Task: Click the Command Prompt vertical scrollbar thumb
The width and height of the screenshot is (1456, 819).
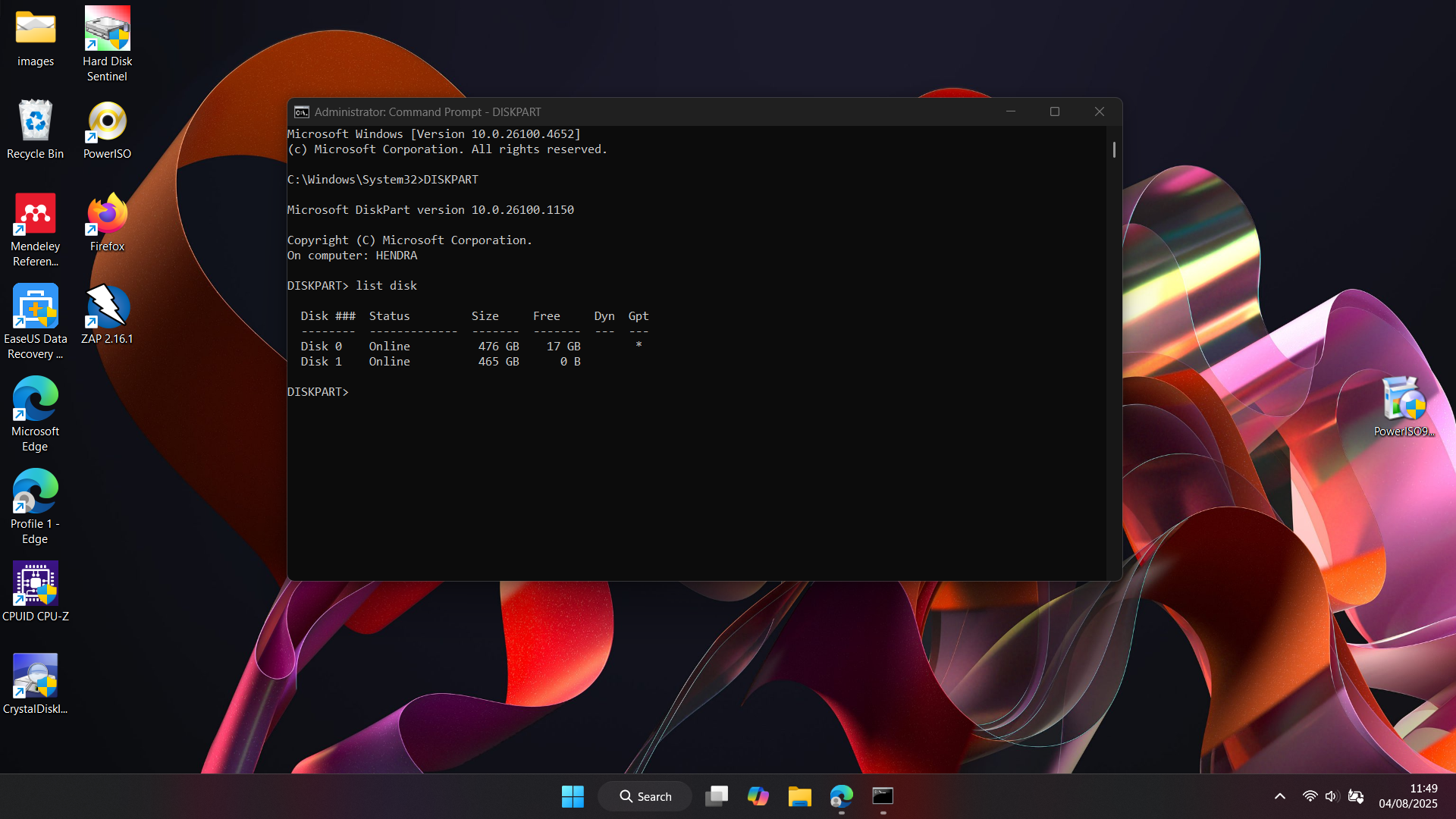Action: point(1113,149)
